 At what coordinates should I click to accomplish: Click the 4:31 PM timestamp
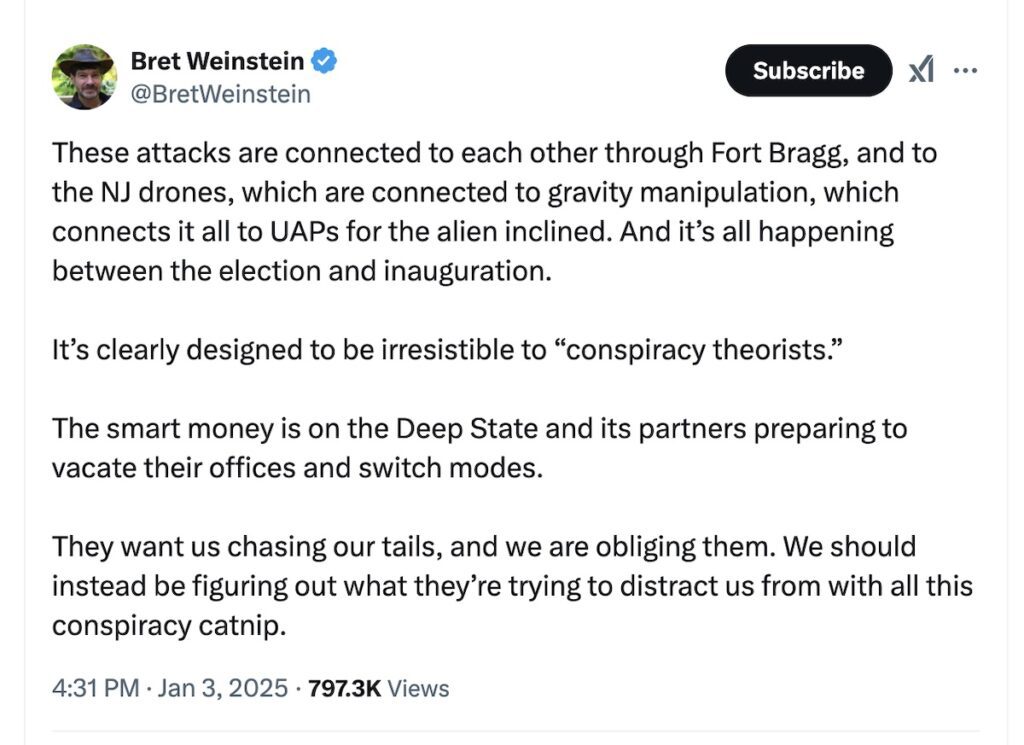click(95, 688)
